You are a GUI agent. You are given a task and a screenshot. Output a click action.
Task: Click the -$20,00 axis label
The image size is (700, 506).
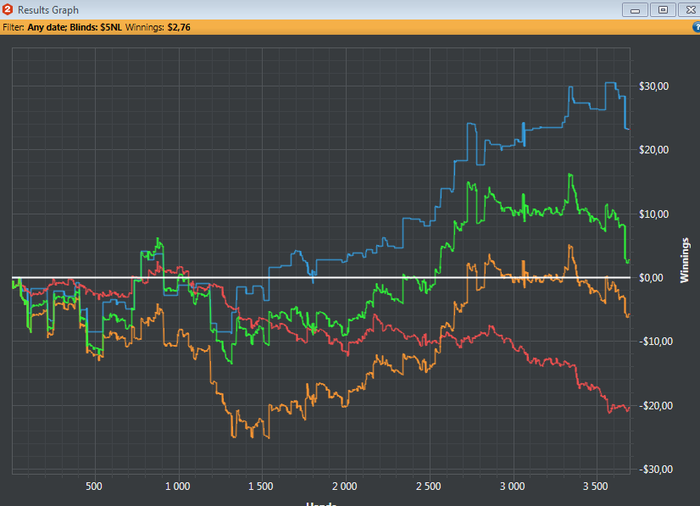point(655,406)
